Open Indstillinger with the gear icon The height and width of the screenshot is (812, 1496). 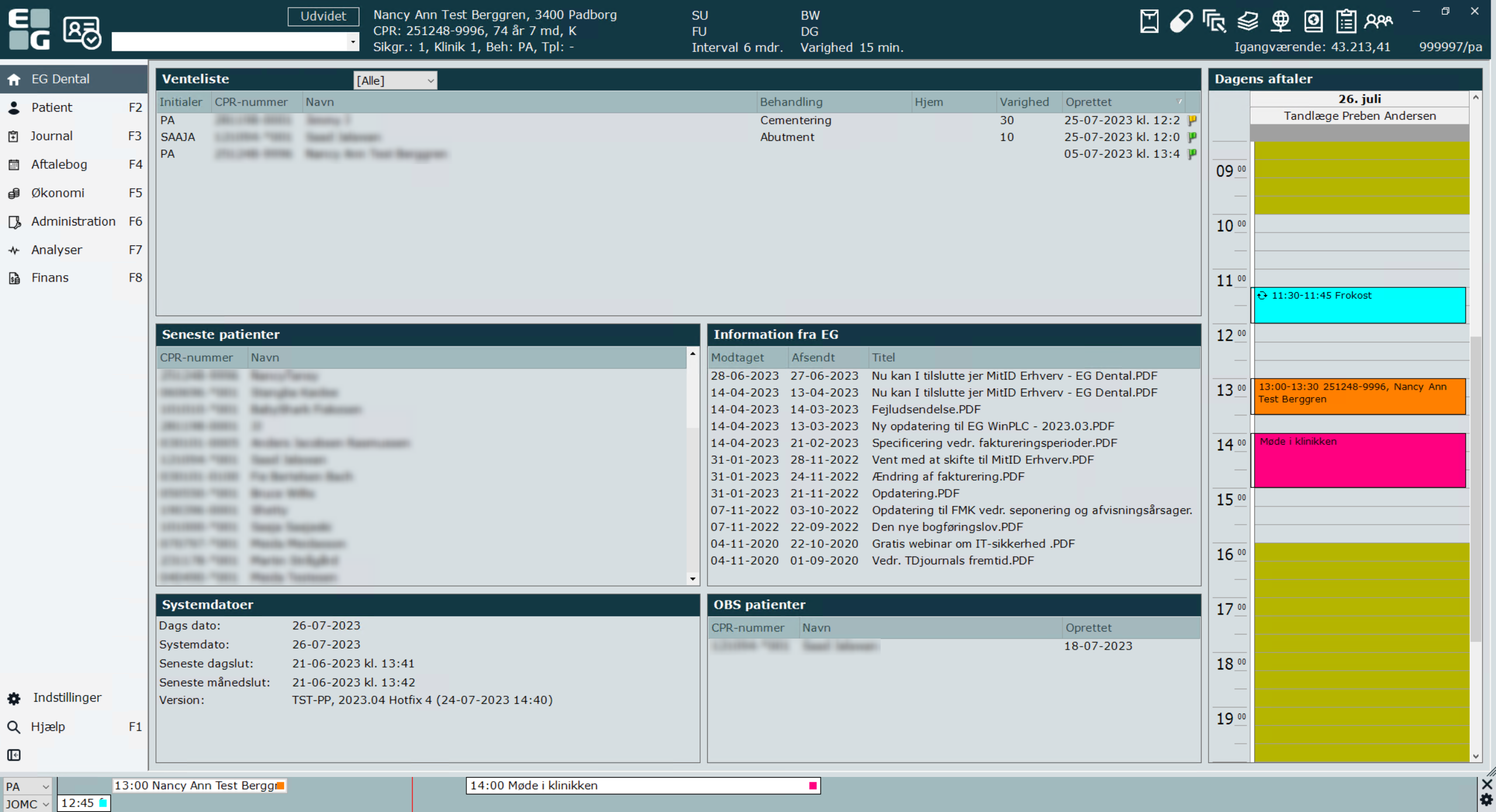click(14, 698)
